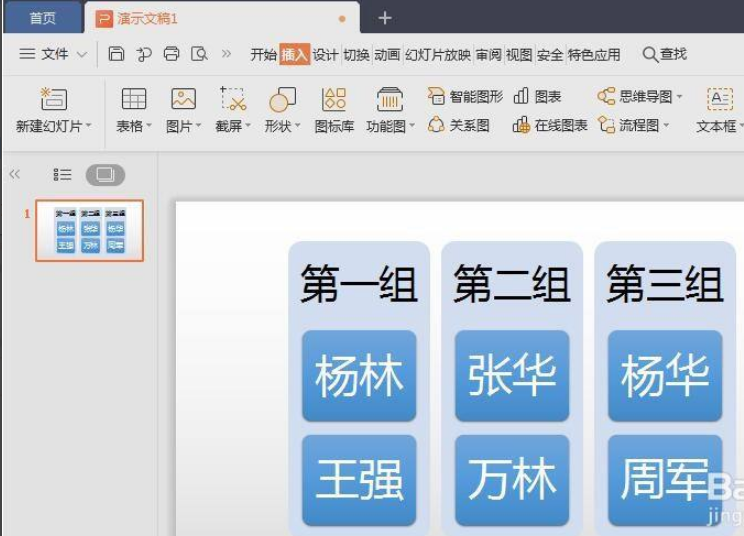
Task: Expand Table dropdown arrow
Action: coord(149,126)
